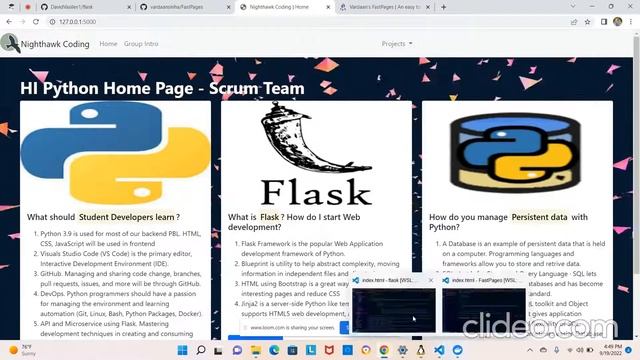Bookmark this page with the star icon

(587, 22)
